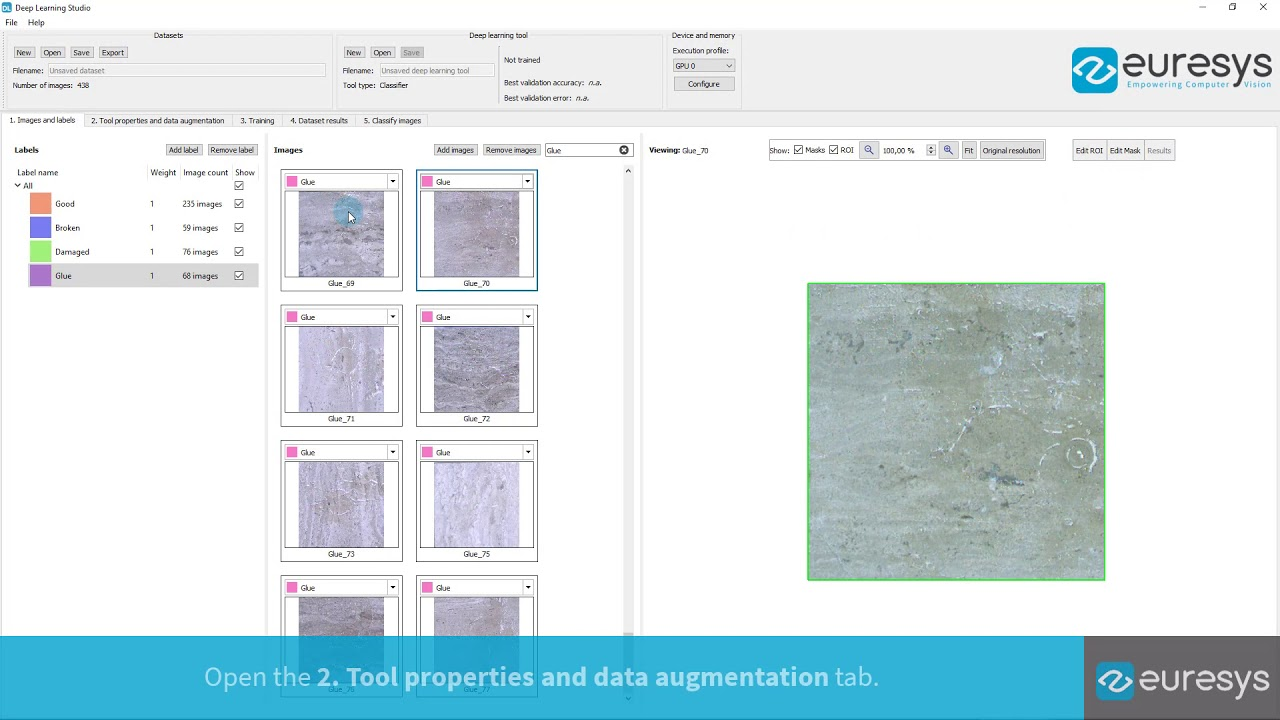The image size is (1280, 720).
Task: Click the Damaged label green color swatch
Action: 40,252
